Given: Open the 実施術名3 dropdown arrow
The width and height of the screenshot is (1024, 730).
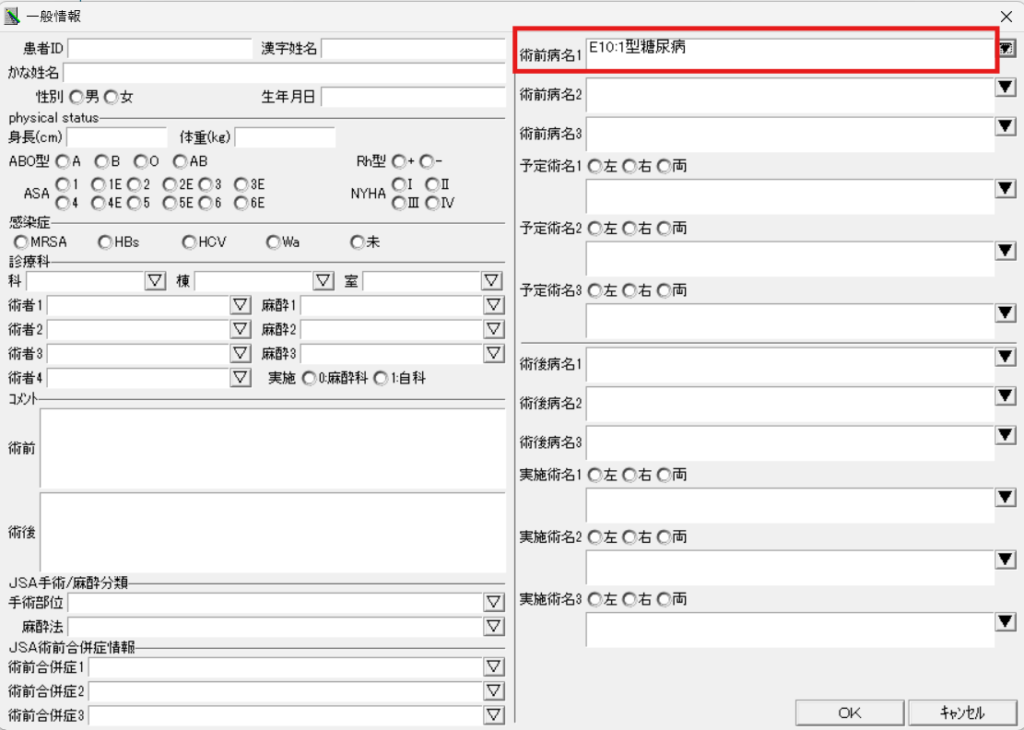Looking at the screenshot, I should pyautogui.click(x=1006, y=623).
